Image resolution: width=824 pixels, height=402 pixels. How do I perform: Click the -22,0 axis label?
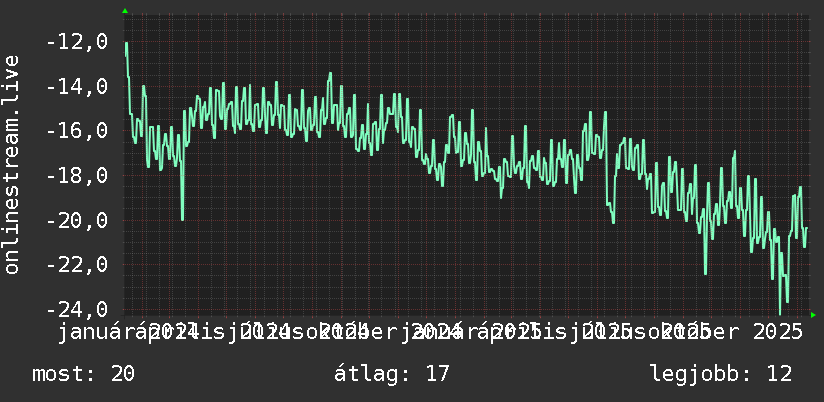click(77, 265)
